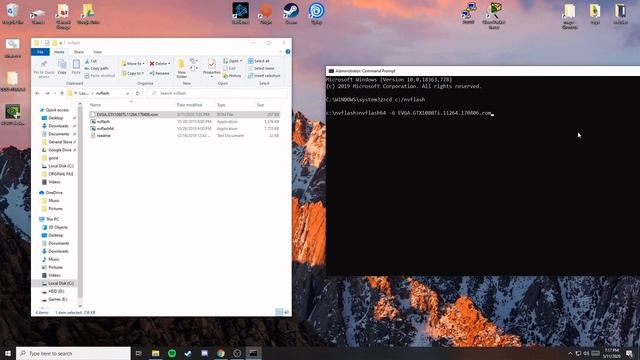
Task: Open General Store folder in sidebar
Action: tap(60, 142)
